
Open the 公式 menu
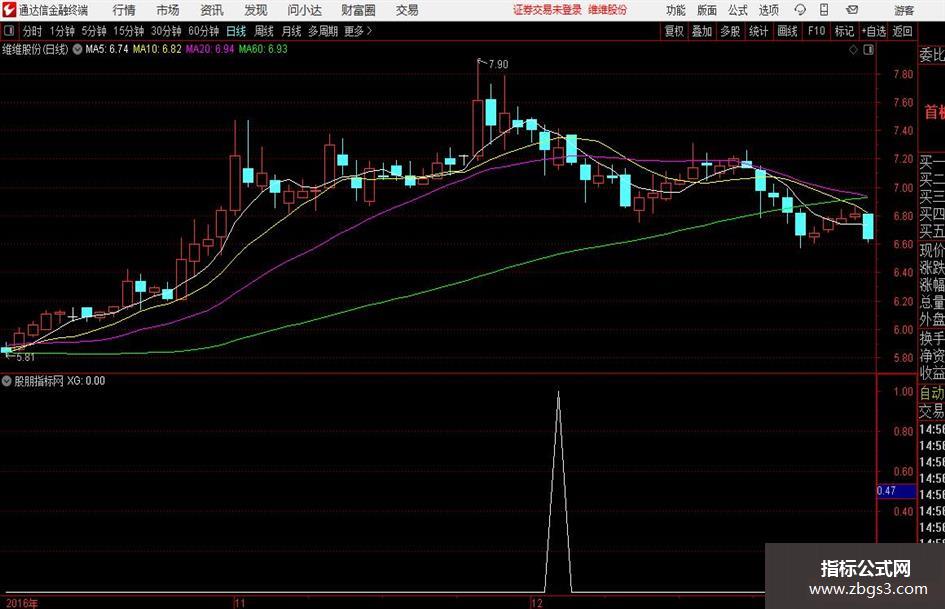coord(738,10)
